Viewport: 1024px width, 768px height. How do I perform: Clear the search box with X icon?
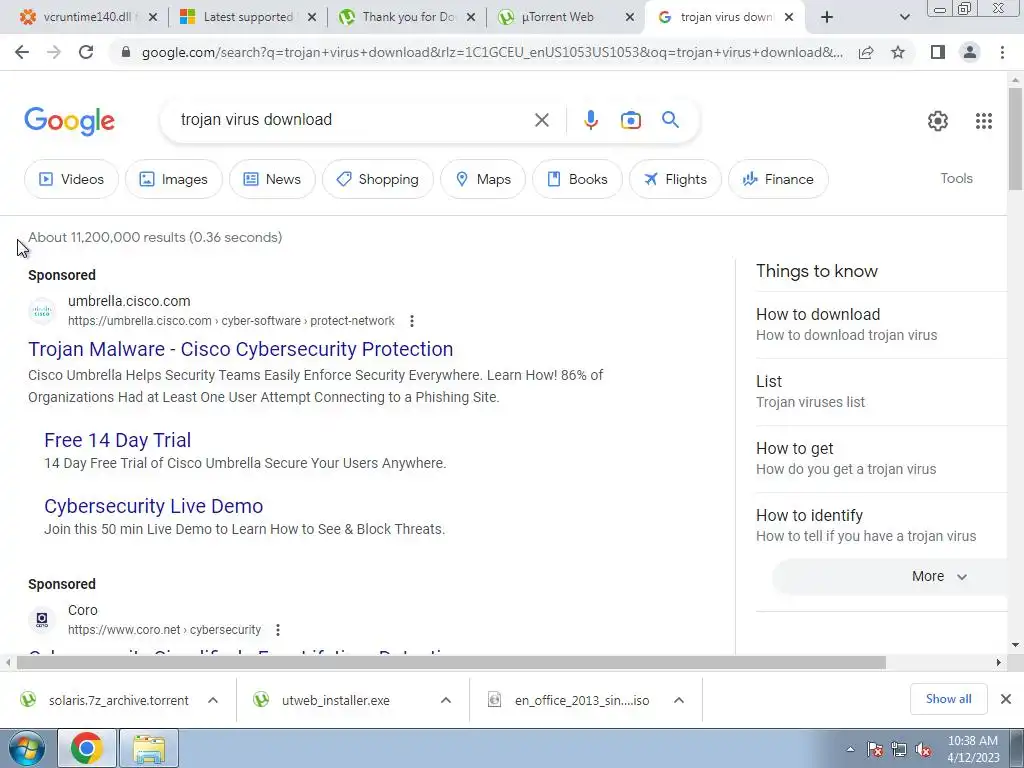coord(541,120)
